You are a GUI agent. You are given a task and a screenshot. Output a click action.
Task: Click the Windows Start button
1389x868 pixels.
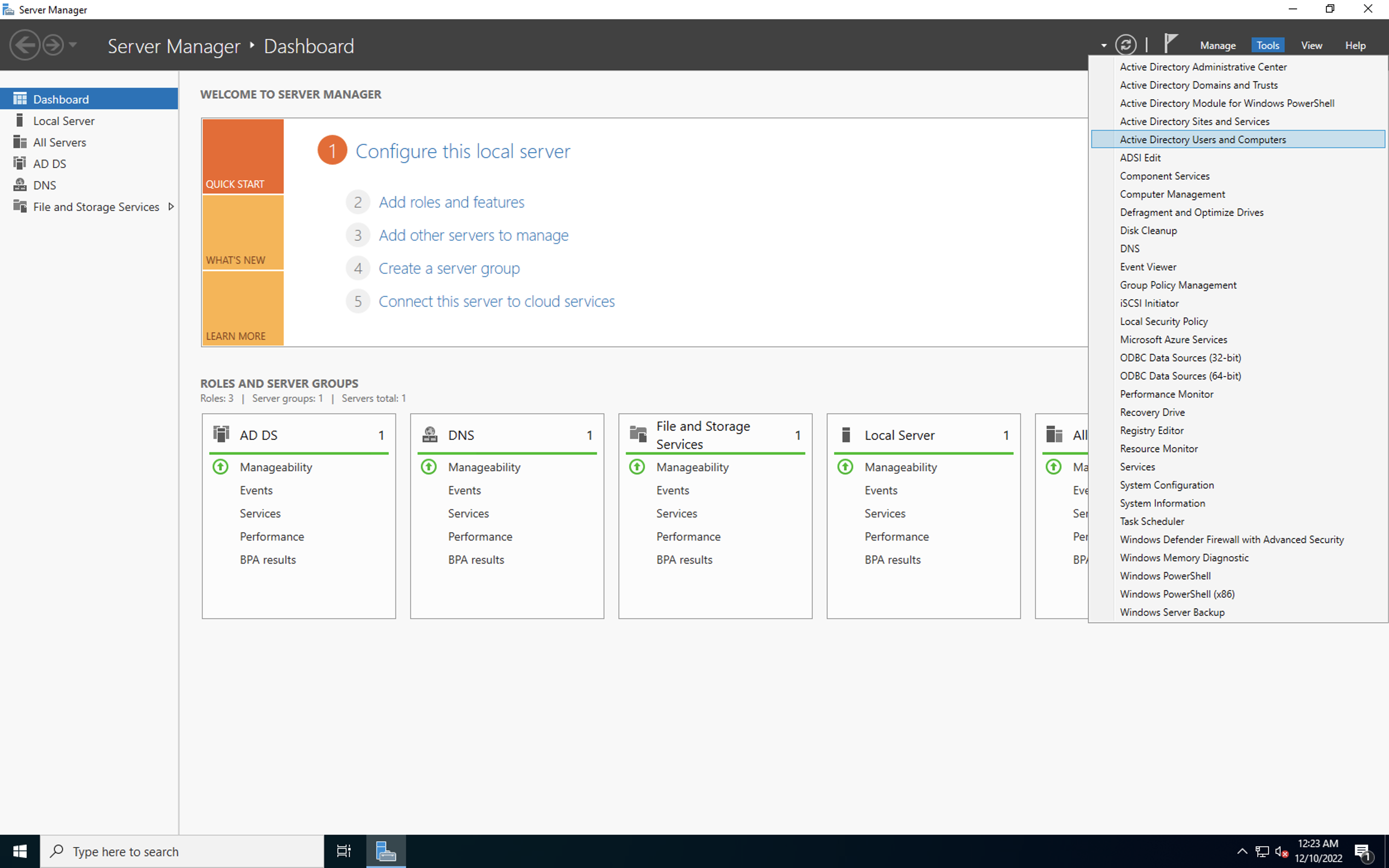click(x=19, y=851)
